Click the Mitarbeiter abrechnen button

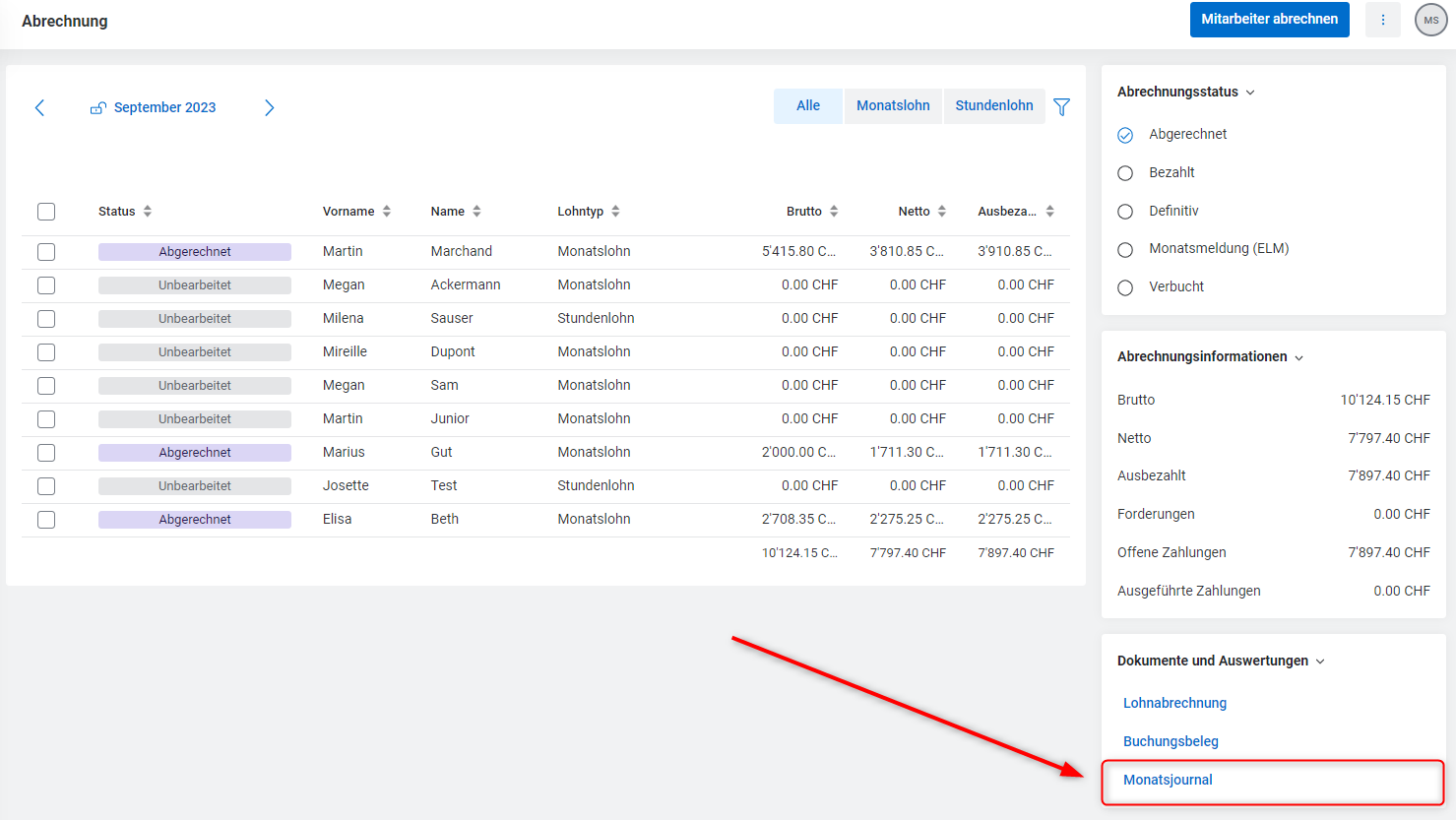tap(1269, 20)
